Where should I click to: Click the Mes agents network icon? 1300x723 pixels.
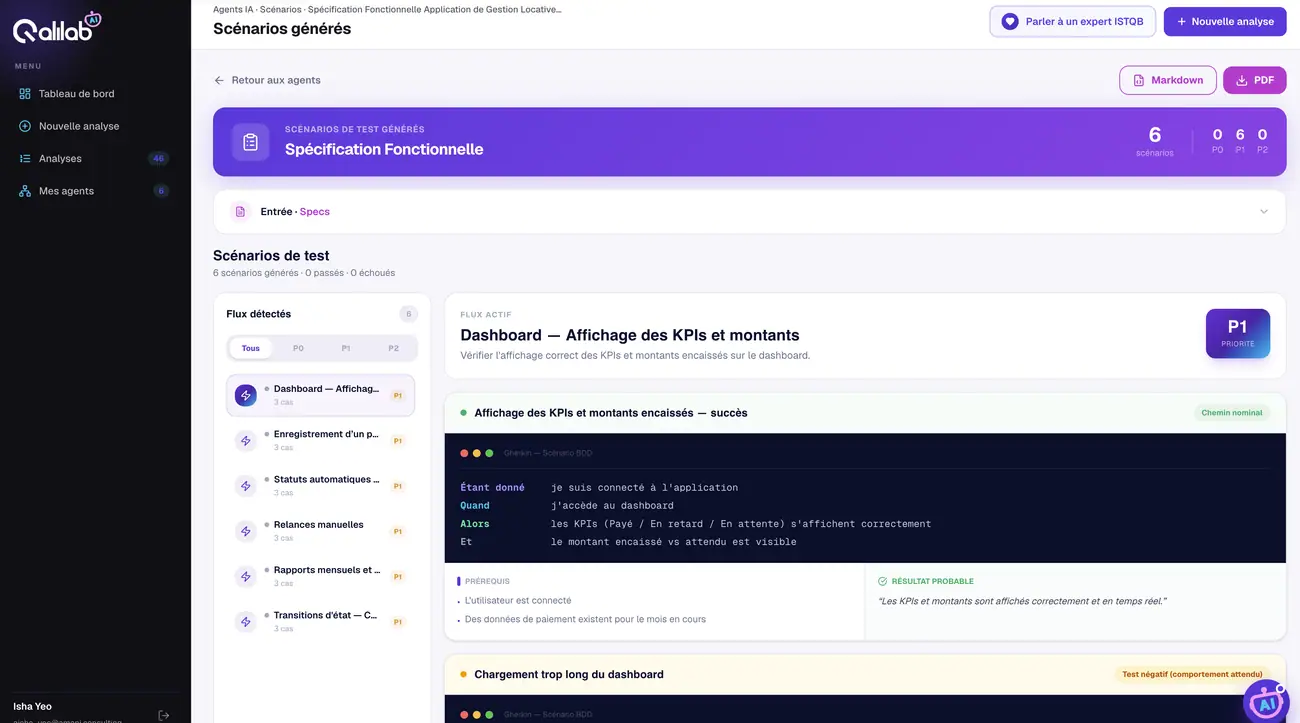tap(25, 191)
